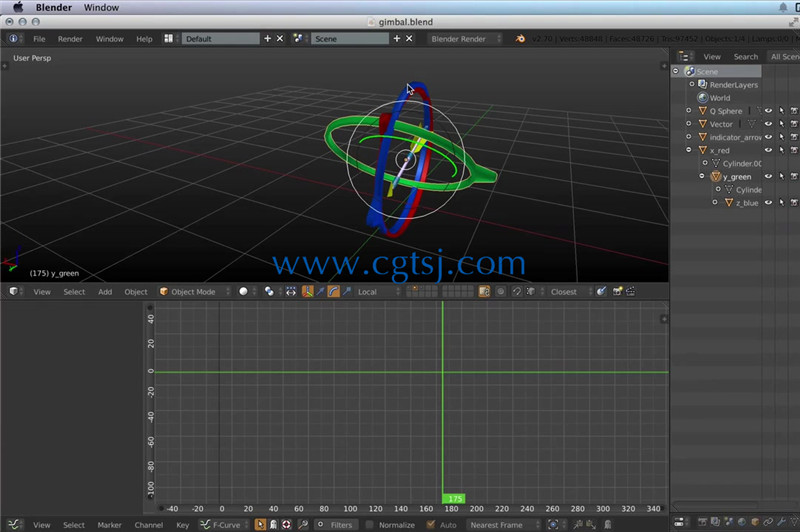Viewport: 800px width, 532px height.
Task: Enable the Normalize checkbox
Action: click(x=369, y=524)
